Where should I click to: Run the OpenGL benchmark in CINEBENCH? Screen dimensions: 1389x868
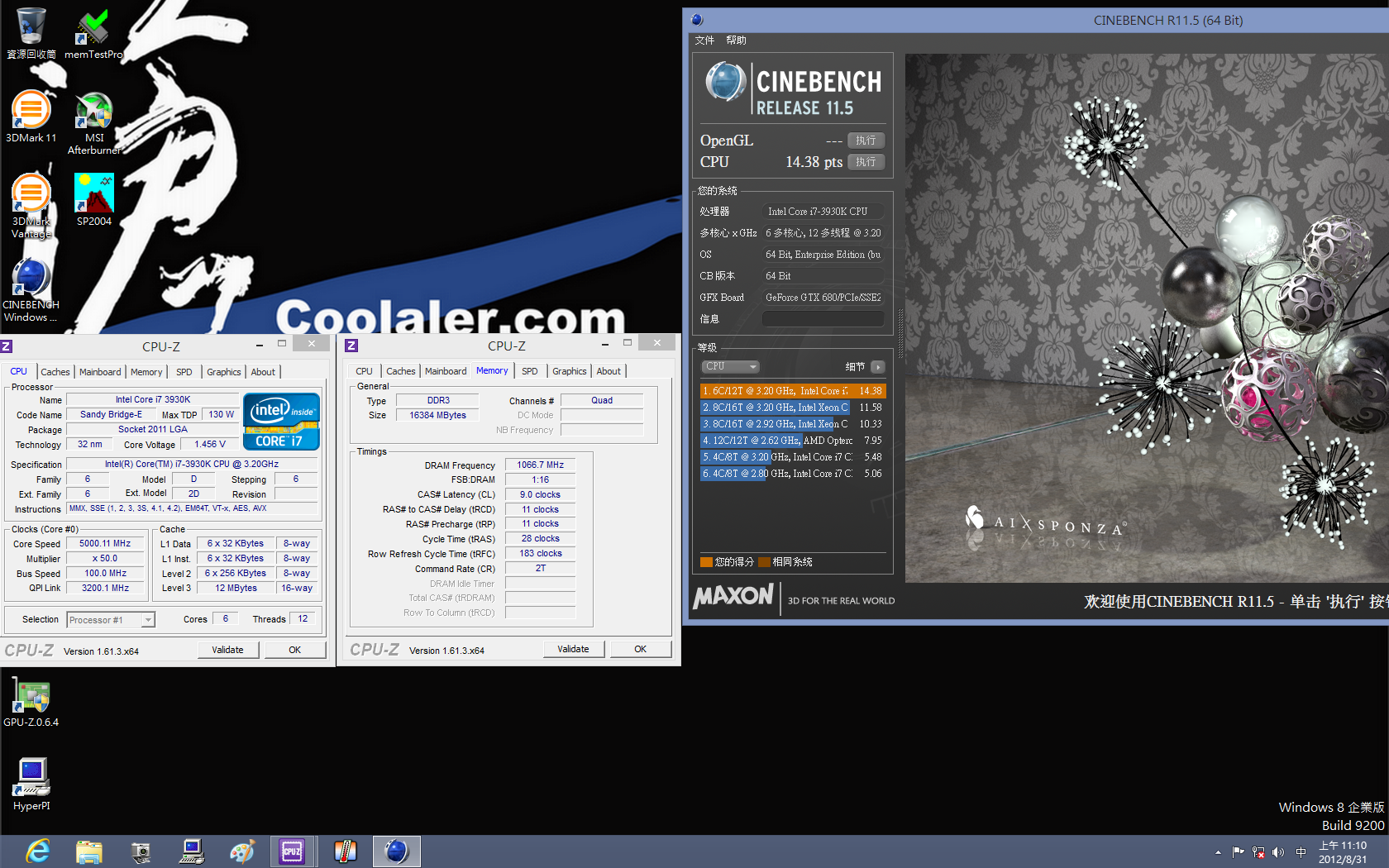click(866, 141)
